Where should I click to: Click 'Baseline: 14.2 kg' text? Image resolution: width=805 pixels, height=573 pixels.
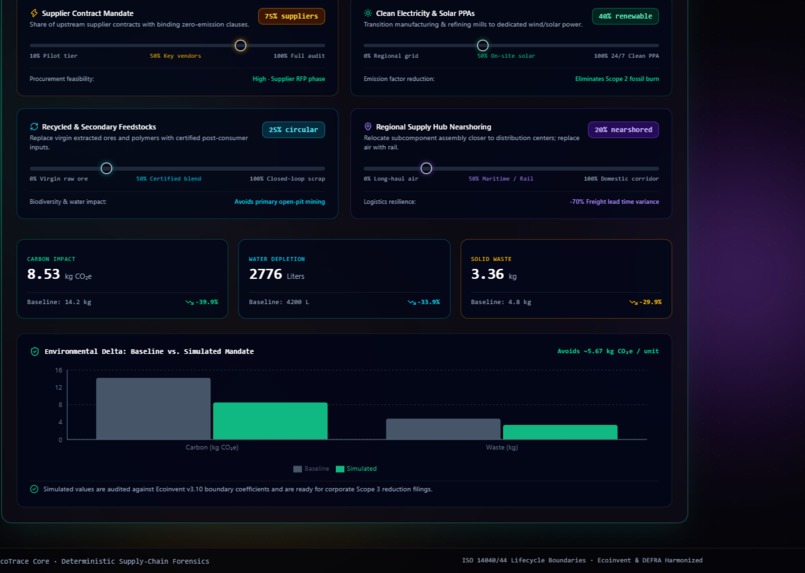[59, 302]
